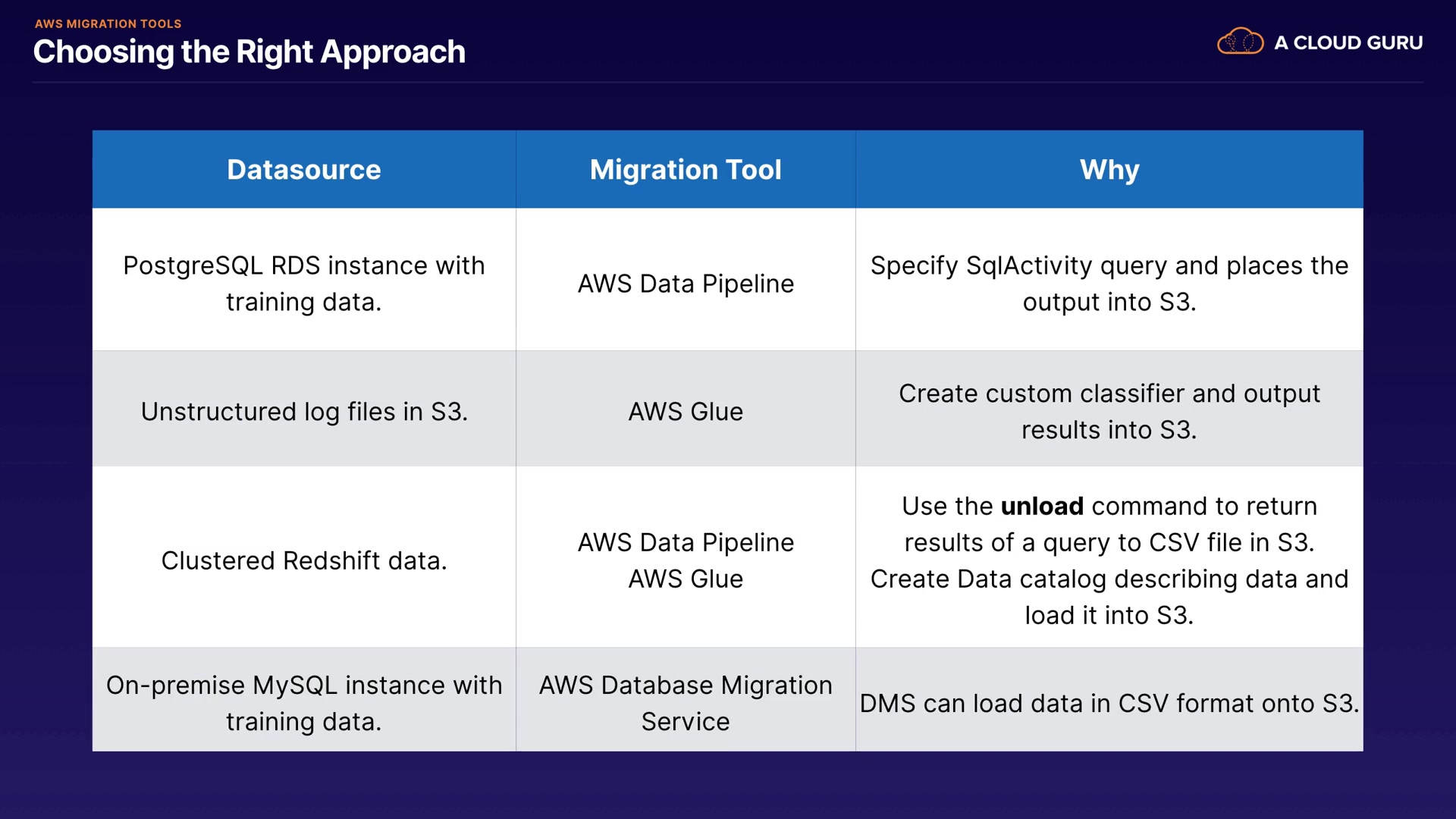Click the A Cloud Guru cloud logo icon
1456x819 pixels.
1240,42
